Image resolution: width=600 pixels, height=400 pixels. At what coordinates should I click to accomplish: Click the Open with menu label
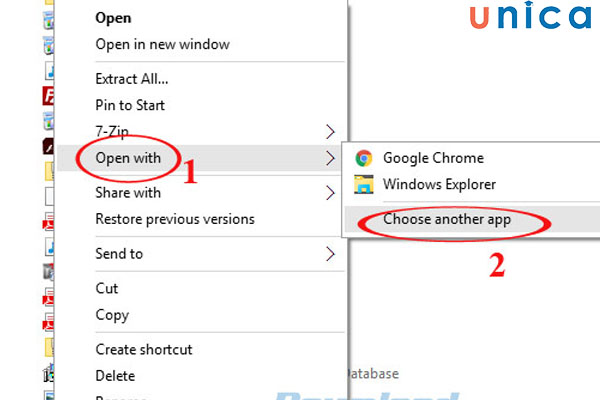coord(127,157)
